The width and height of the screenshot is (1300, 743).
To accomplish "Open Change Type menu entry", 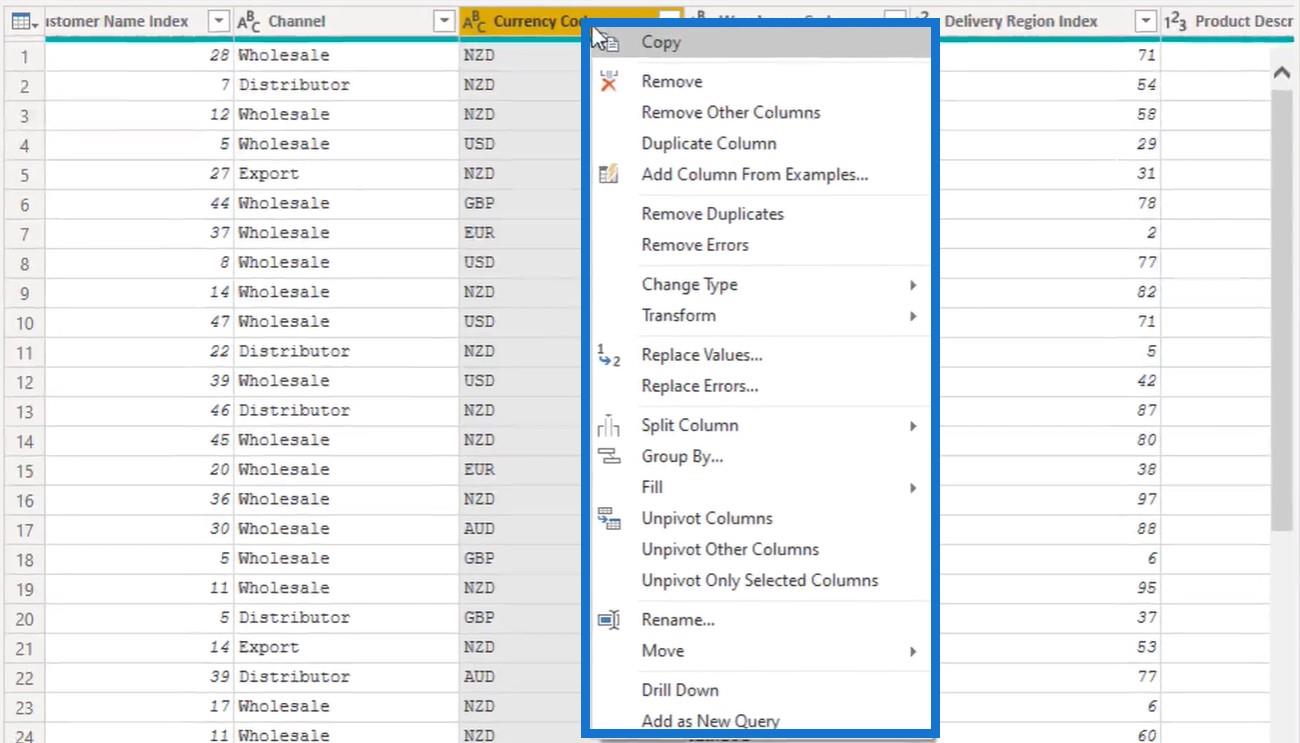I will [760, 285].
